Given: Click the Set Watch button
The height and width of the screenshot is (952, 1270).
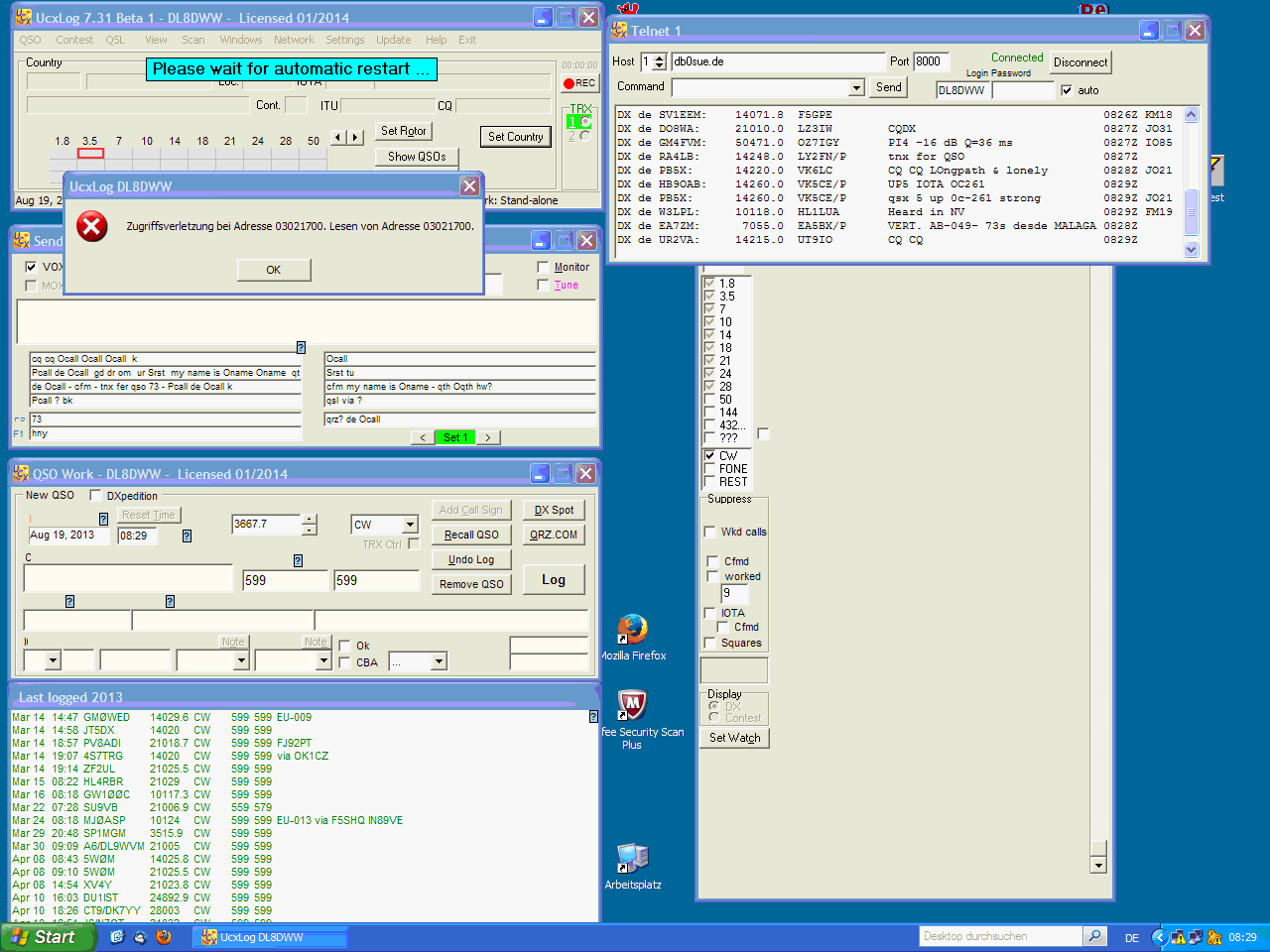Looking at the screenshot, I should (x=735, y=738).
